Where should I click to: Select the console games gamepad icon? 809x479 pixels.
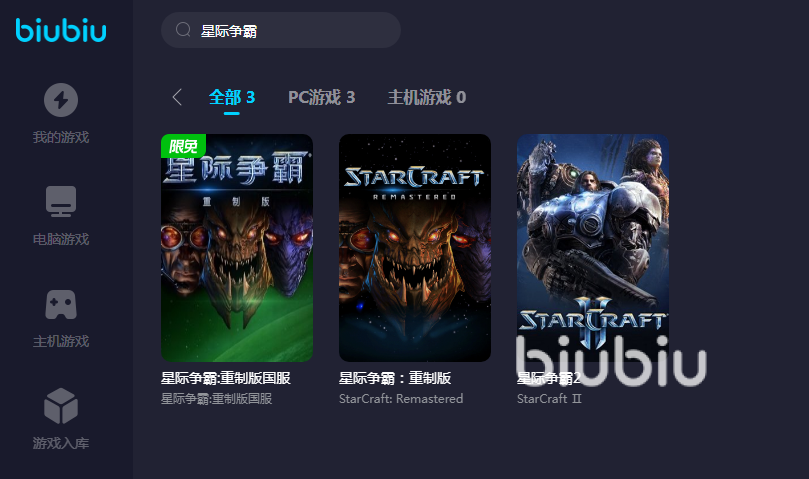(61, 304)
